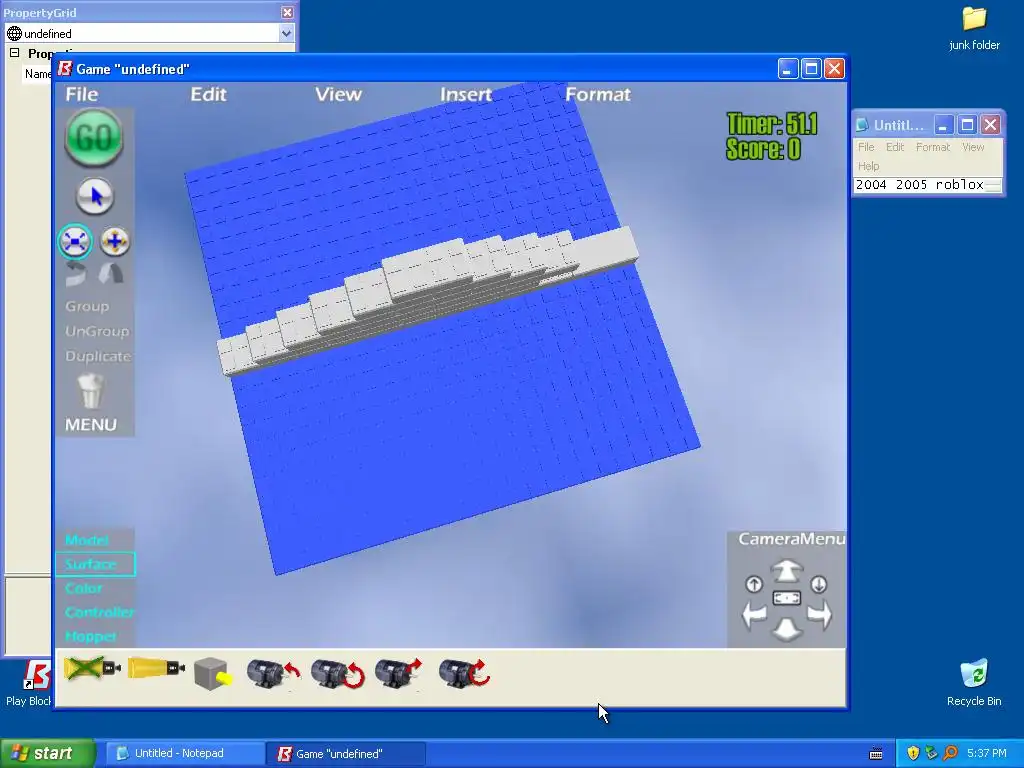
Task: Click the trash can delete icon
Action: click(91, 391)
